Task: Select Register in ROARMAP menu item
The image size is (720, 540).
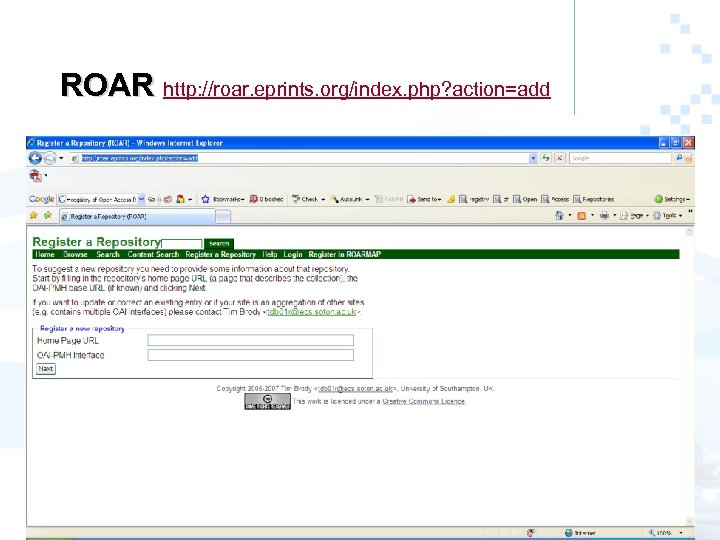Action: pos(345,254)
